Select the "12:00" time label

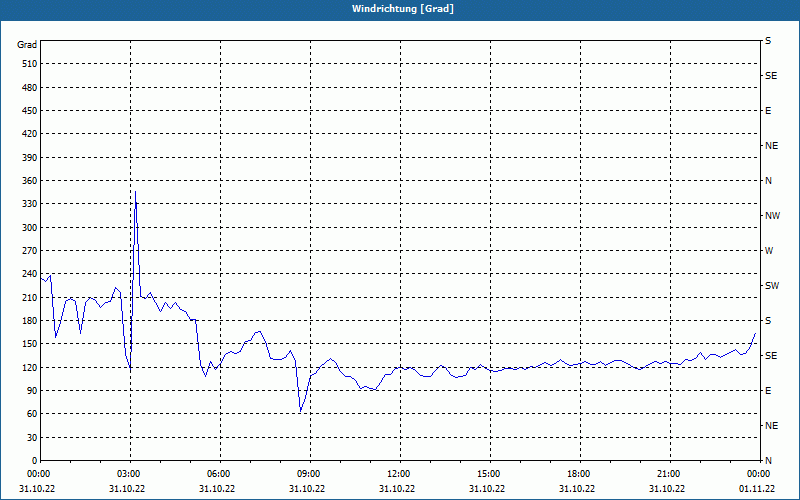[400, 474]
